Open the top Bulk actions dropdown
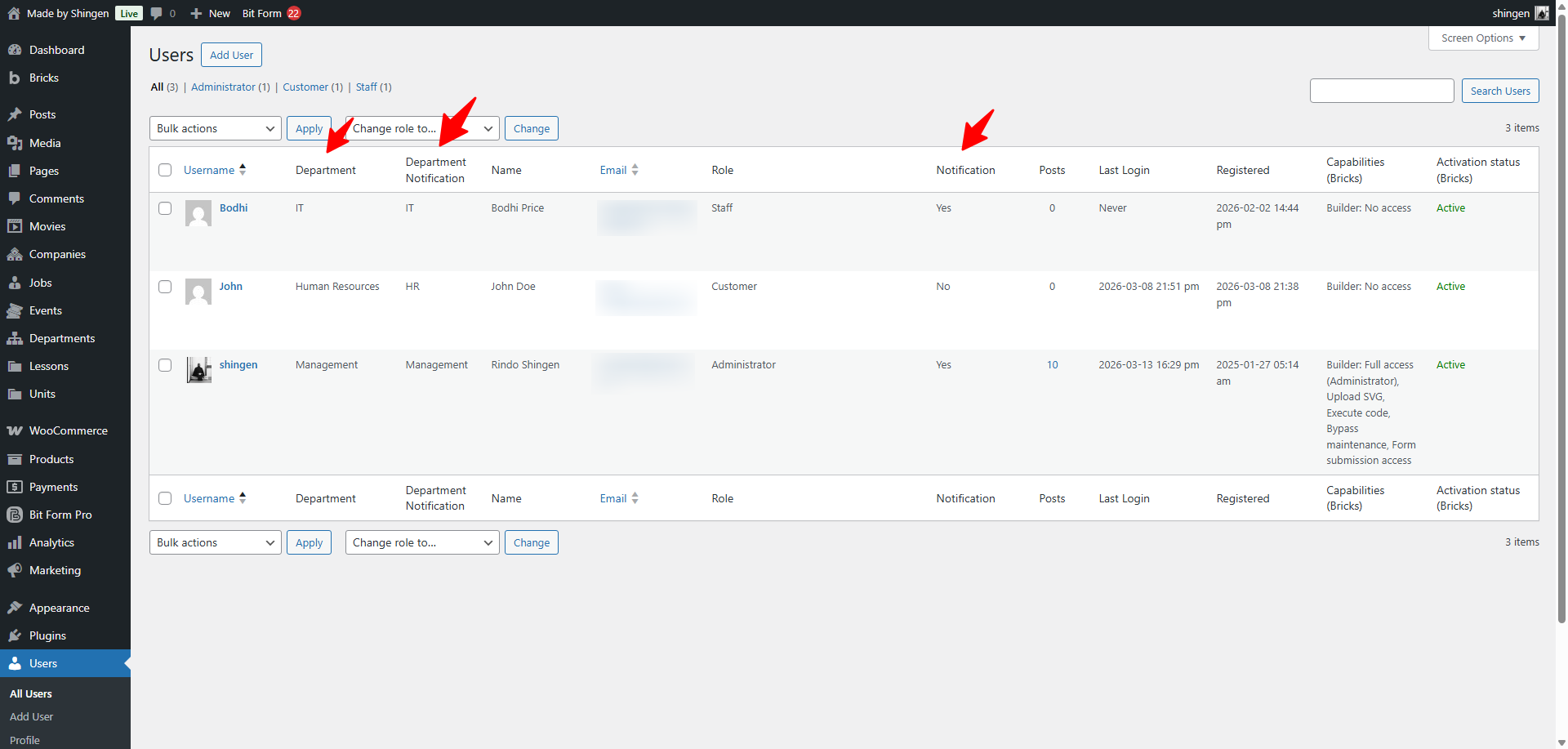 click(215, 128)
